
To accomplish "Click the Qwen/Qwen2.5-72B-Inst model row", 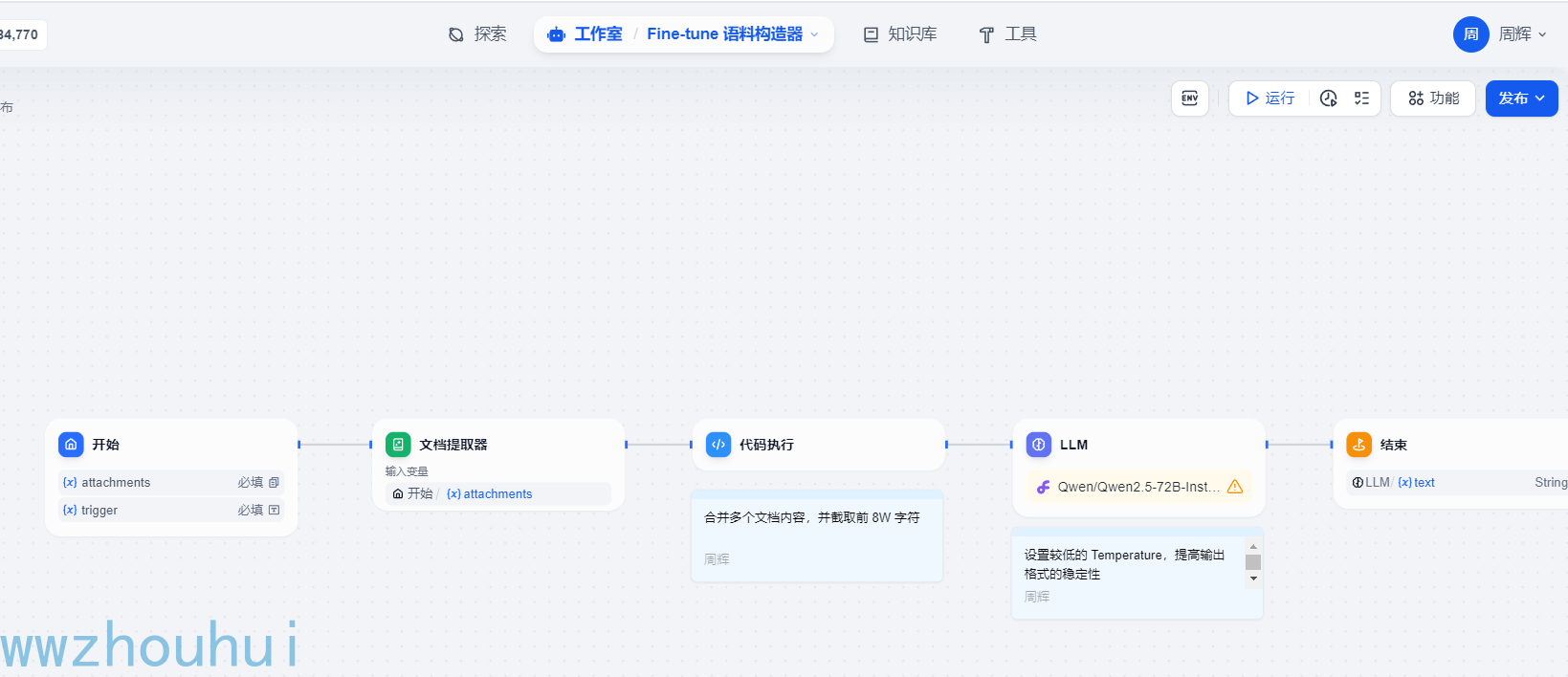I will (1138, 487).
